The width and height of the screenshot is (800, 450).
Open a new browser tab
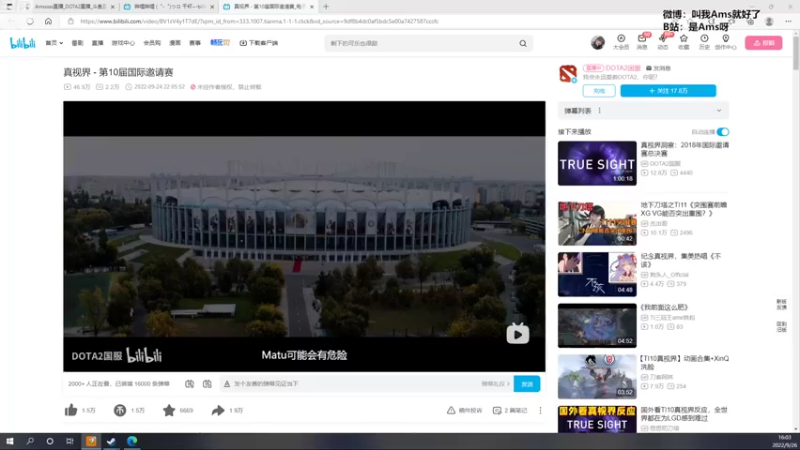point(326,7)
